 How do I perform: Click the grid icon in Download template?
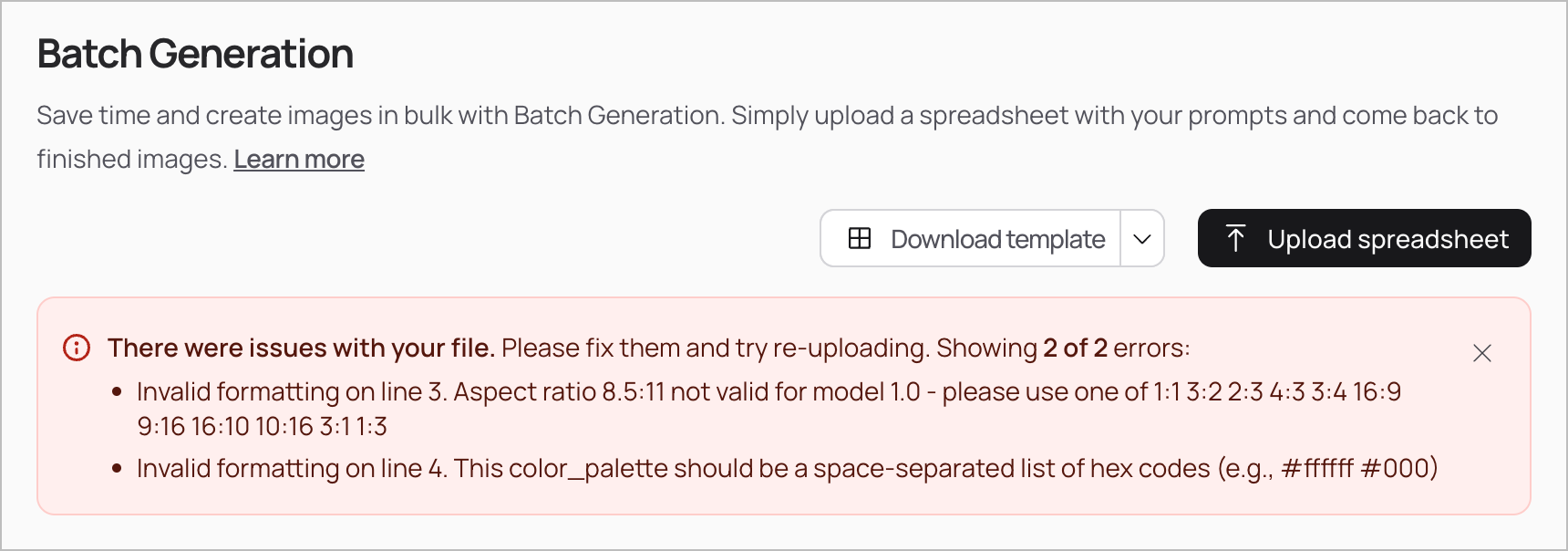(x=860, y=238)
